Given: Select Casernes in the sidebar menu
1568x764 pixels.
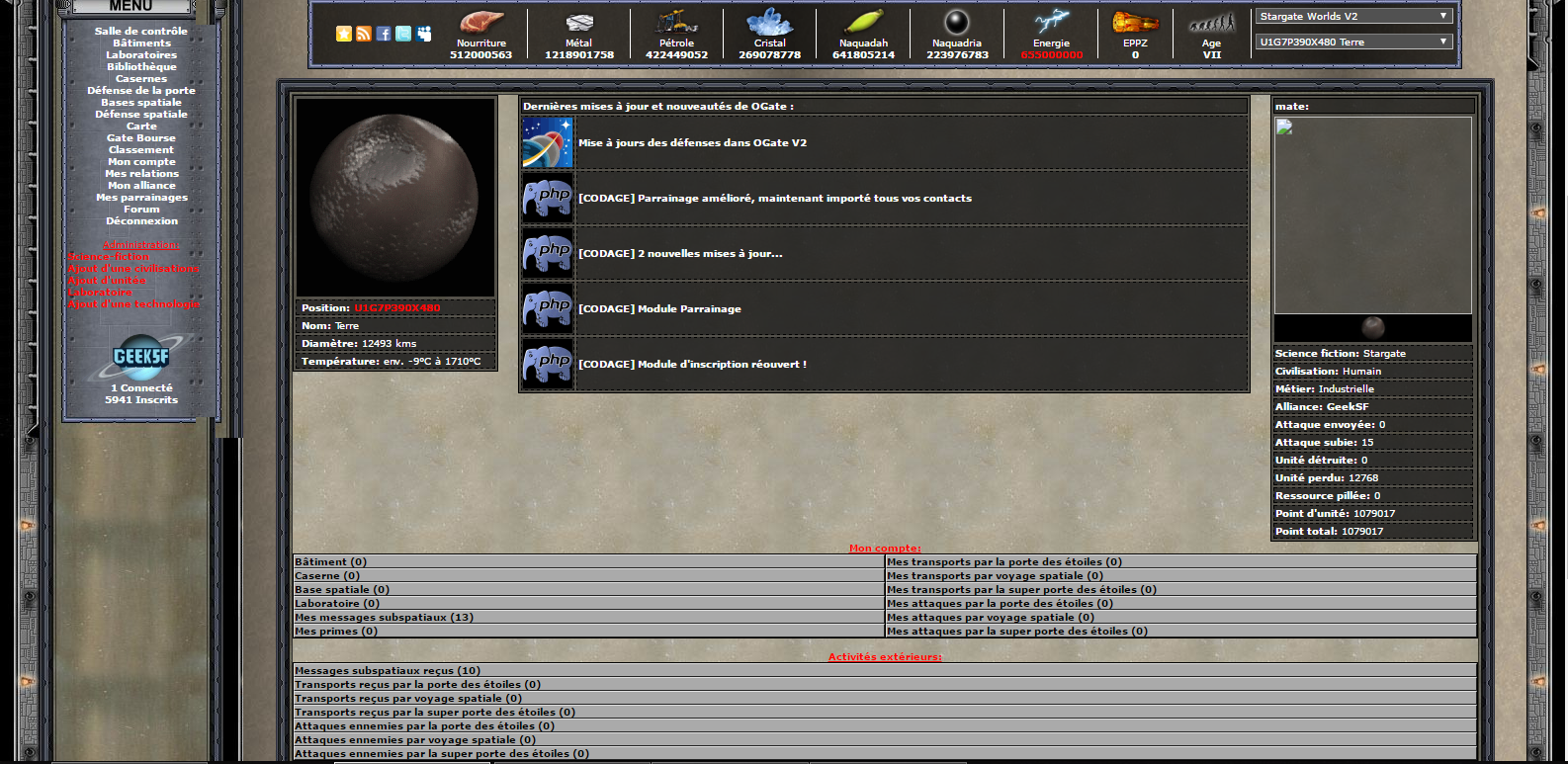Looking at the screenshot, I should 141,78.
